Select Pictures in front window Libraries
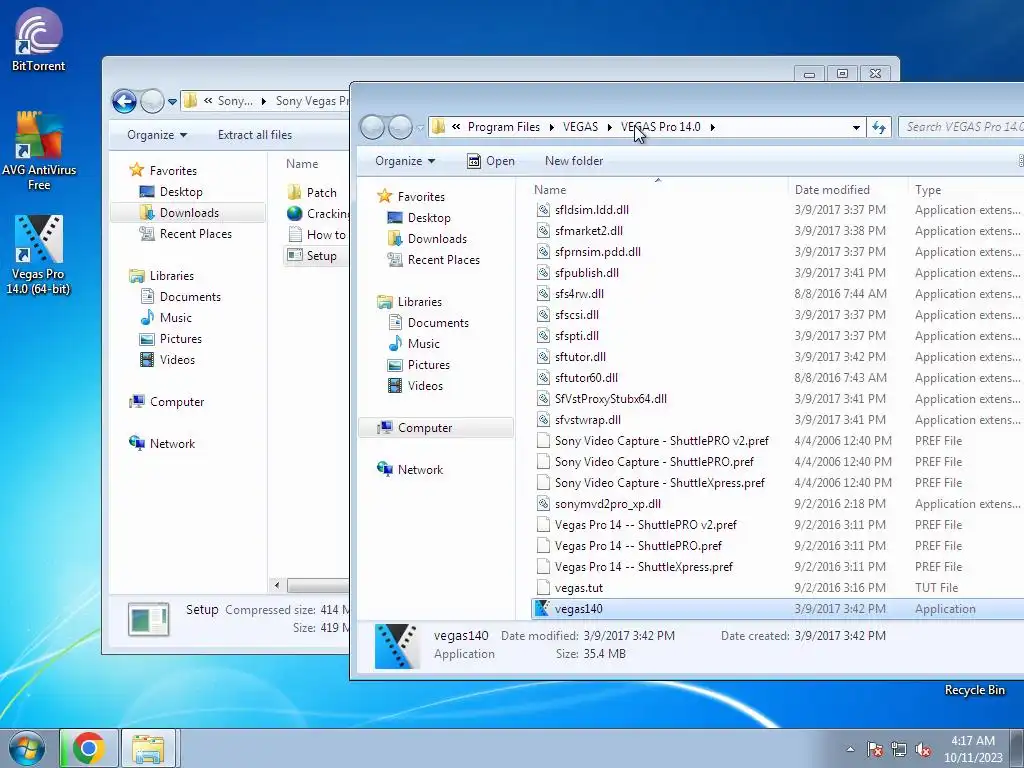 tap(428, 364)
